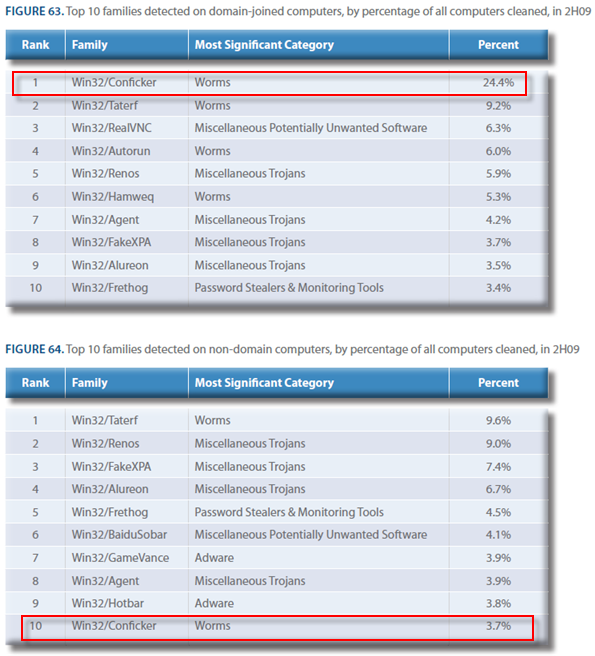Select Rank header in Figure 63 table
The width and height of the screenshot is (595, 656).
point(36,45)
